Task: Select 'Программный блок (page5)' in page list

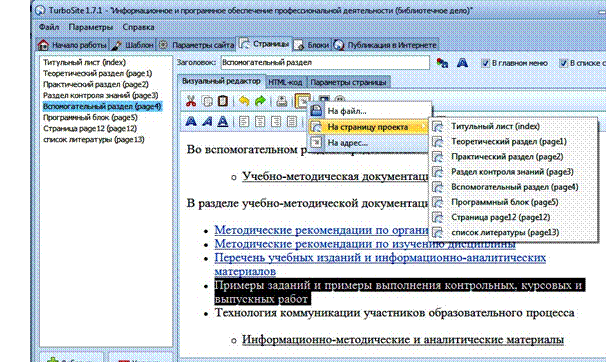Action: 90,117
